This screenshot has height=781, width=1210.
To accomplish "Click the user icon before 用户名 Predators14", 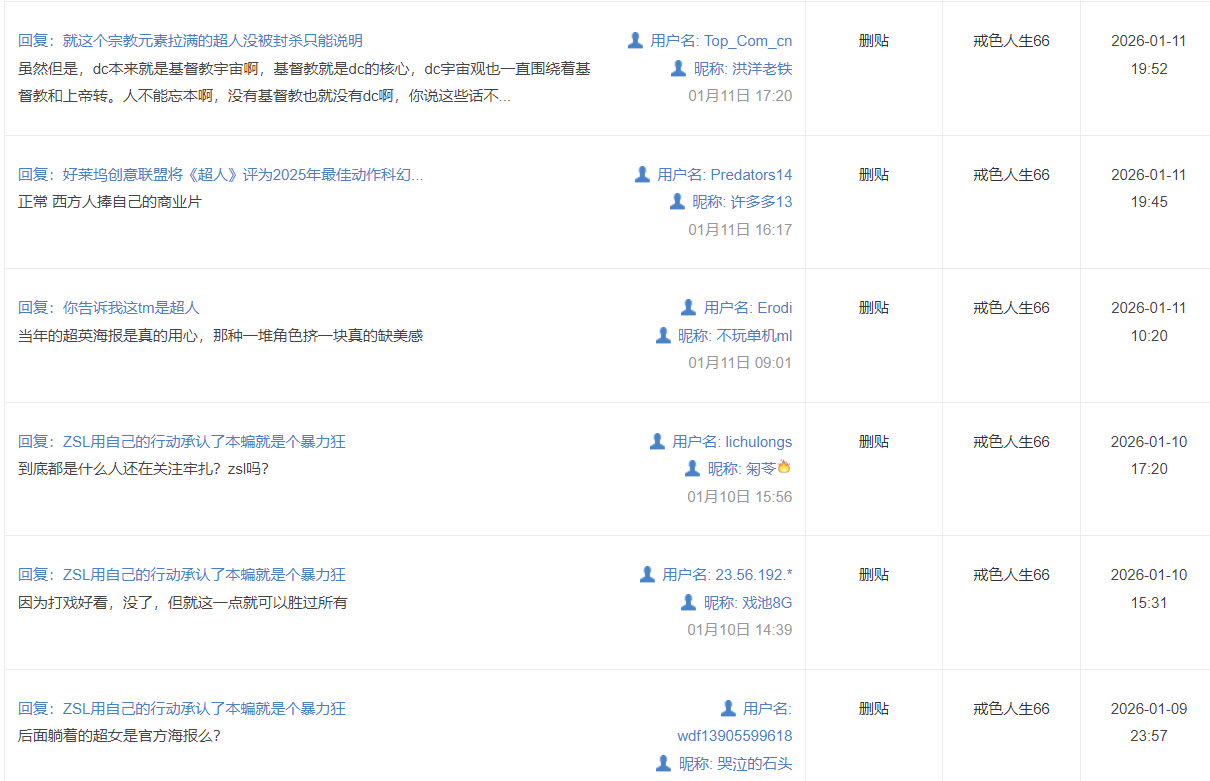I will click(642, 174).
